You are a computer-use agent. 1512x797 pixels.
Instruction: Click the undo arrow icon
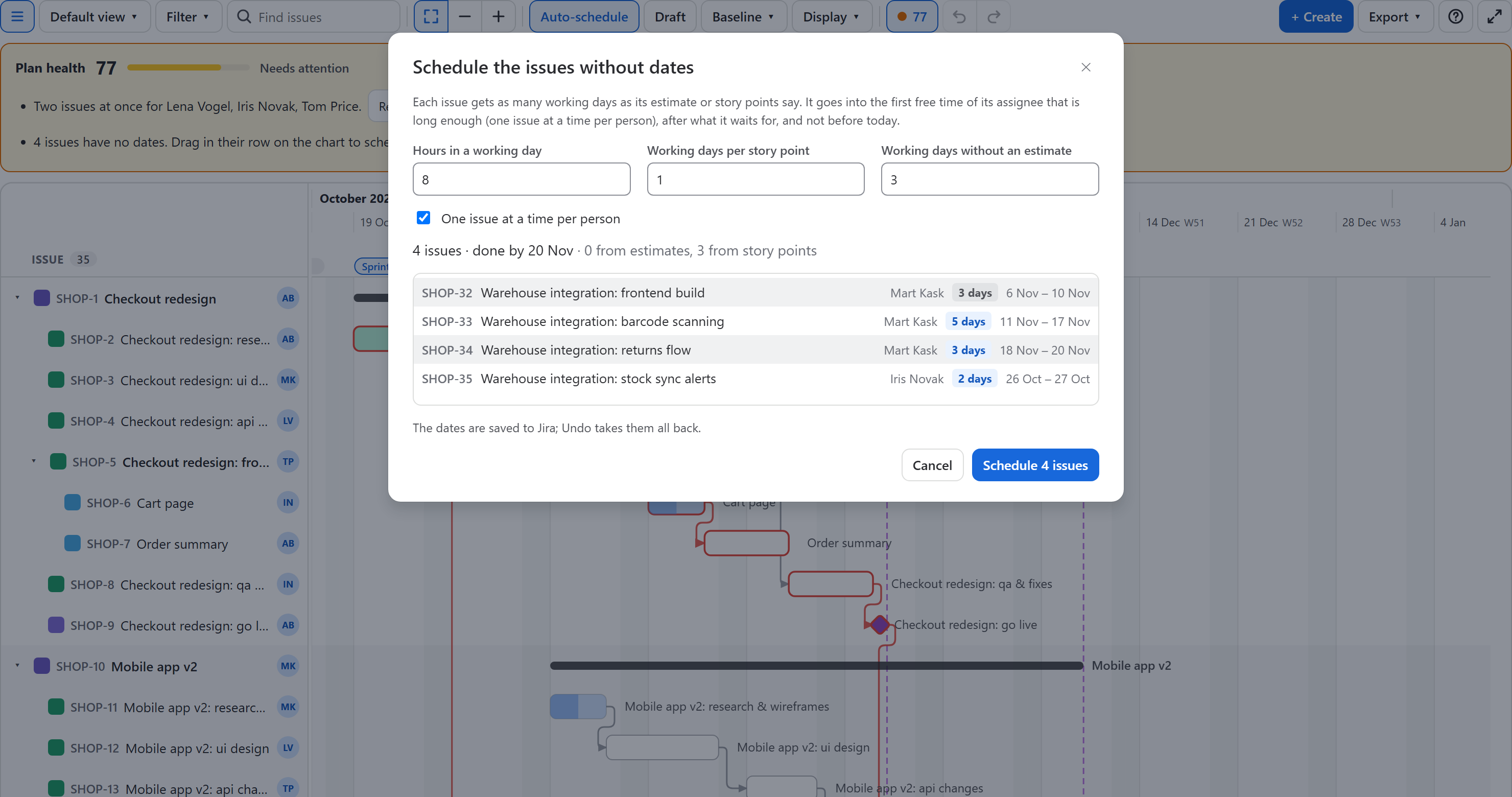(x=959, y=16)
